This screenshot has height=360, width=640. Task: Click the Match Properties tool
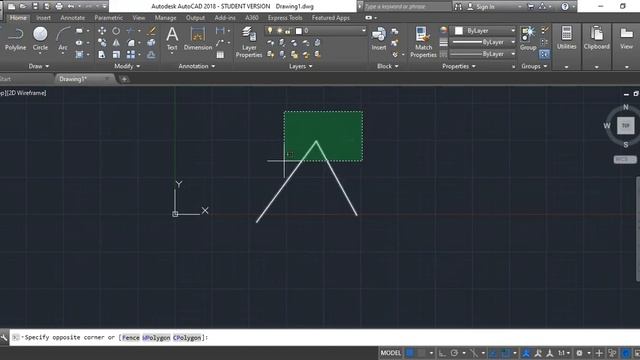pyautogui.click(x=423, y=42)
